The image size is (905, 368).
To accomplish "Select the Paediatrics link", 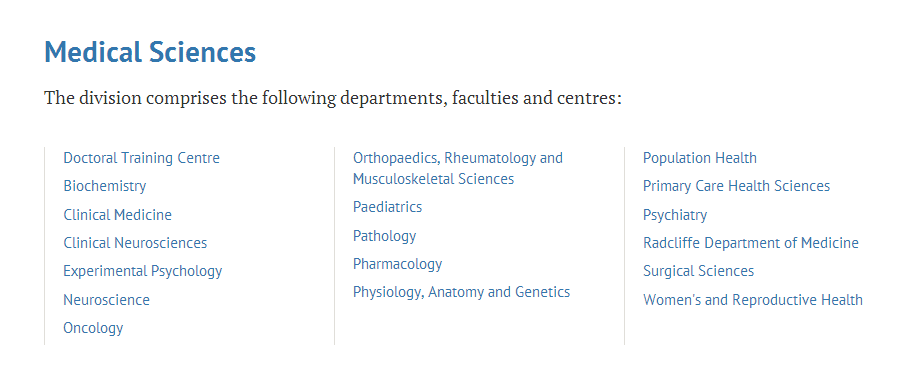I will [387, 206].
